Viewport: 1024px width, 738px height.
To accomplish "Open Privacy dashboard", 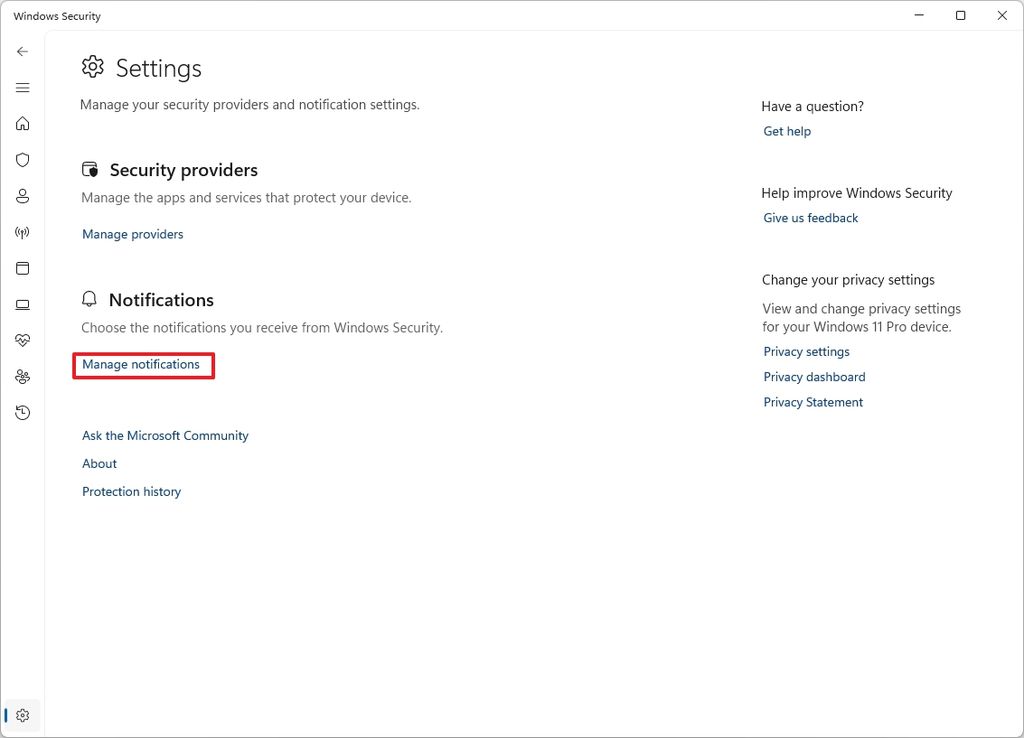I will coord(814,377).
